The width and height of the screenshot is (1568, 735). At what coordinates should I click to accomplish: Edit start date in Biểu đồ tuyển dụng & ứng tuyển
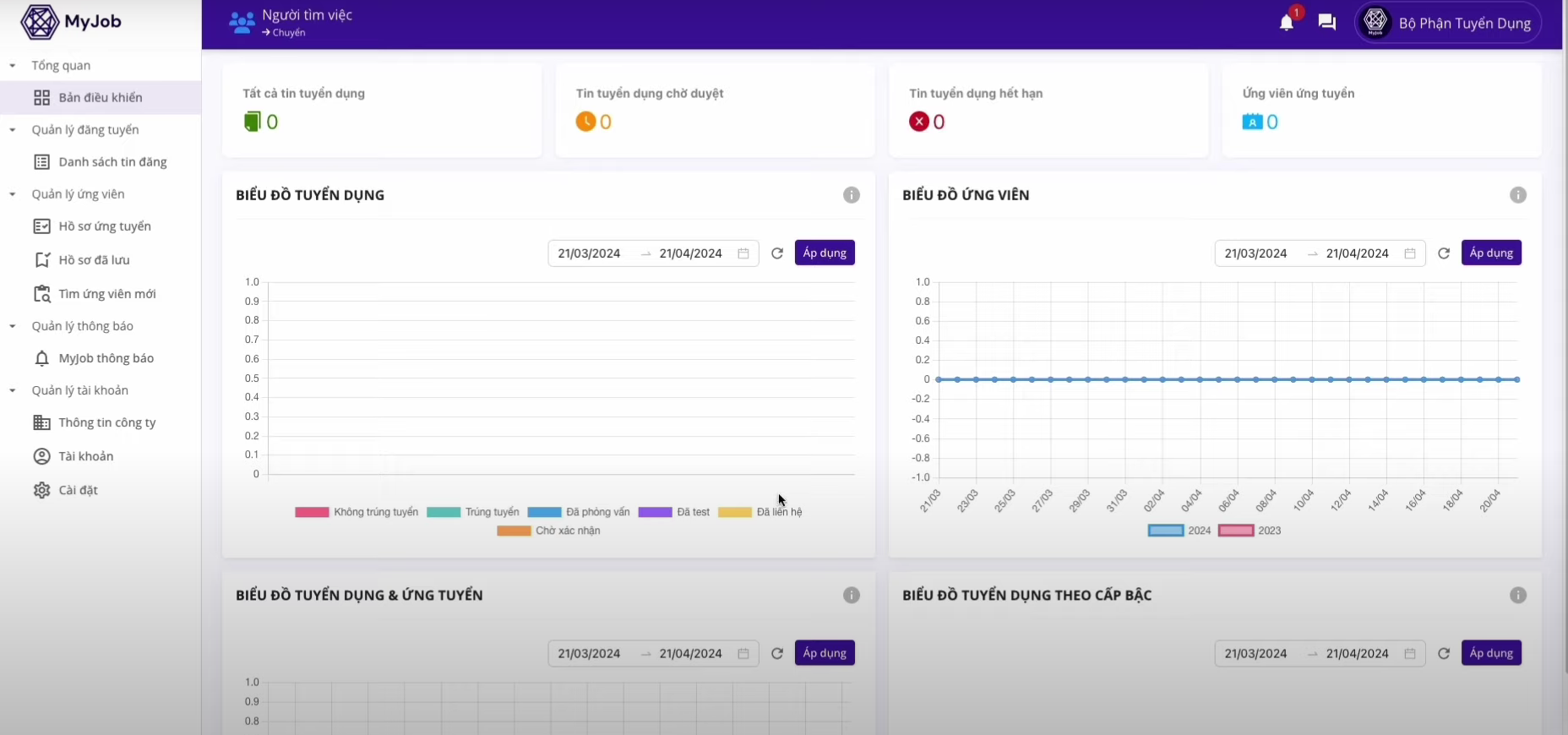click(590, 654)
